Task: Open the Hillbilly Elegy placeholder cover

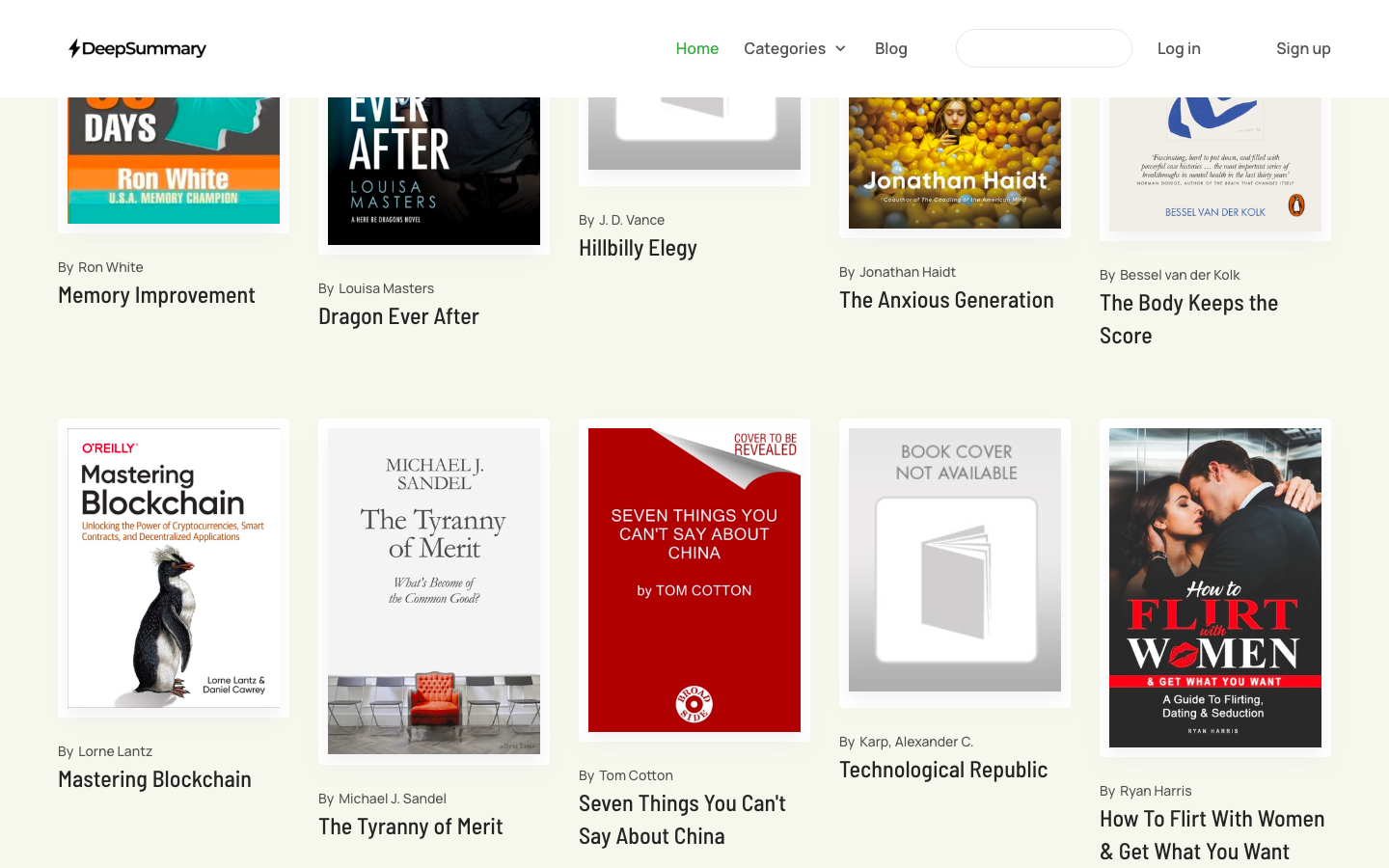Action: [694, 133]
